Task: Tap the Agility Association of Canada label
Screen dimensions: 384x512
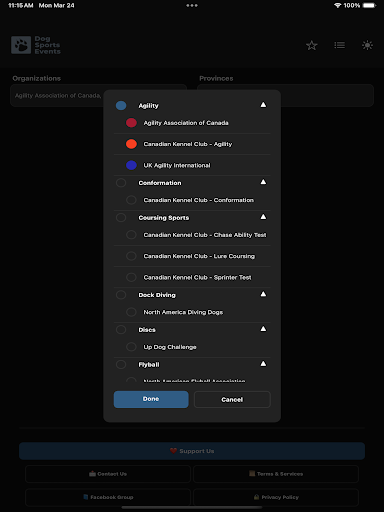Action: point(186,123)
